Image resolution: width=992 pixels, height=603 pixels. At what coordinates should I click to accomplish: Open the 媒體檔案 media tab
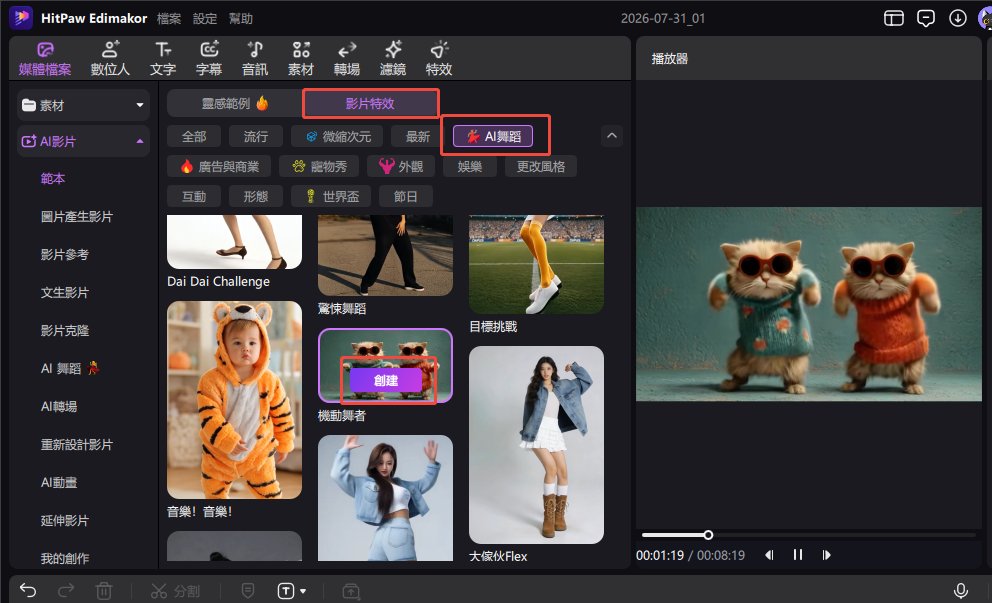pos(45,59)
